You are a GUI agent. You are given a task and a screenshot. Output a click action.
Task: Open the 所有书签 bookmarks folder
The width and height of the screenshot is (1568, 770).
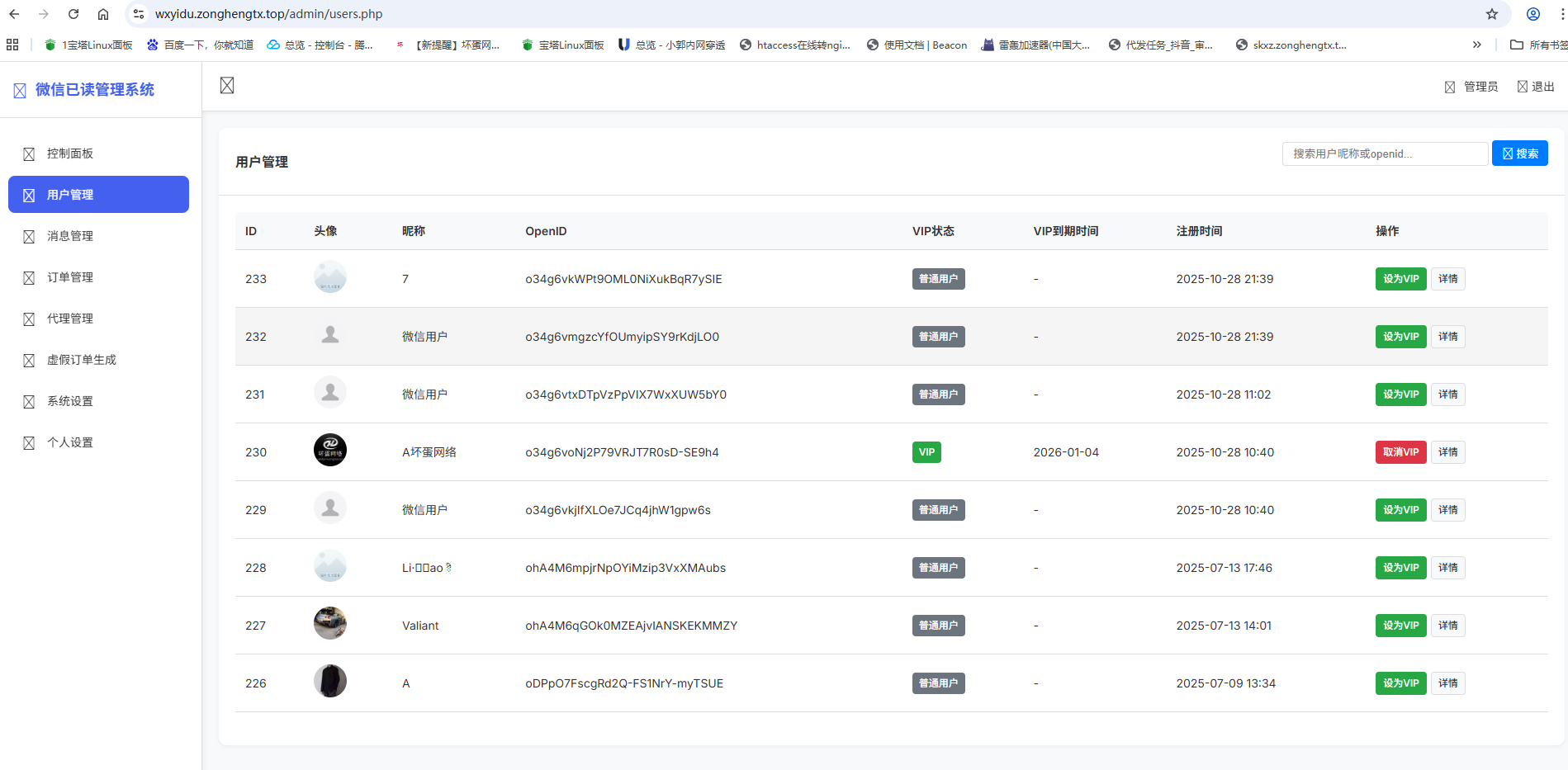(x=1538, y=45)
